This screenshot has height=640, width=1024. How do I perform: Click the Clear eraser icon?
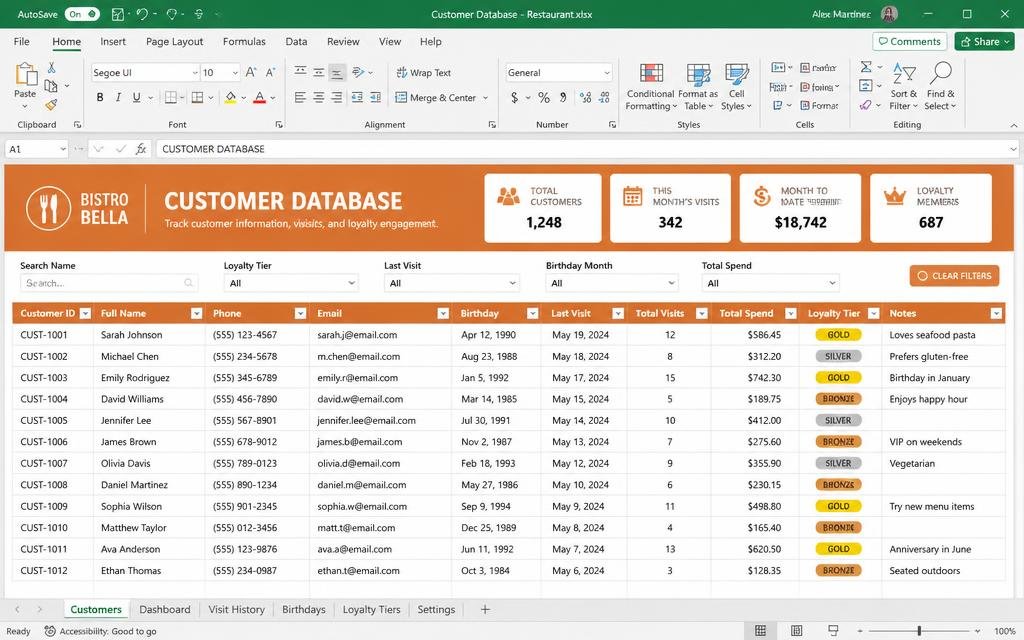[x=866, y=104]
